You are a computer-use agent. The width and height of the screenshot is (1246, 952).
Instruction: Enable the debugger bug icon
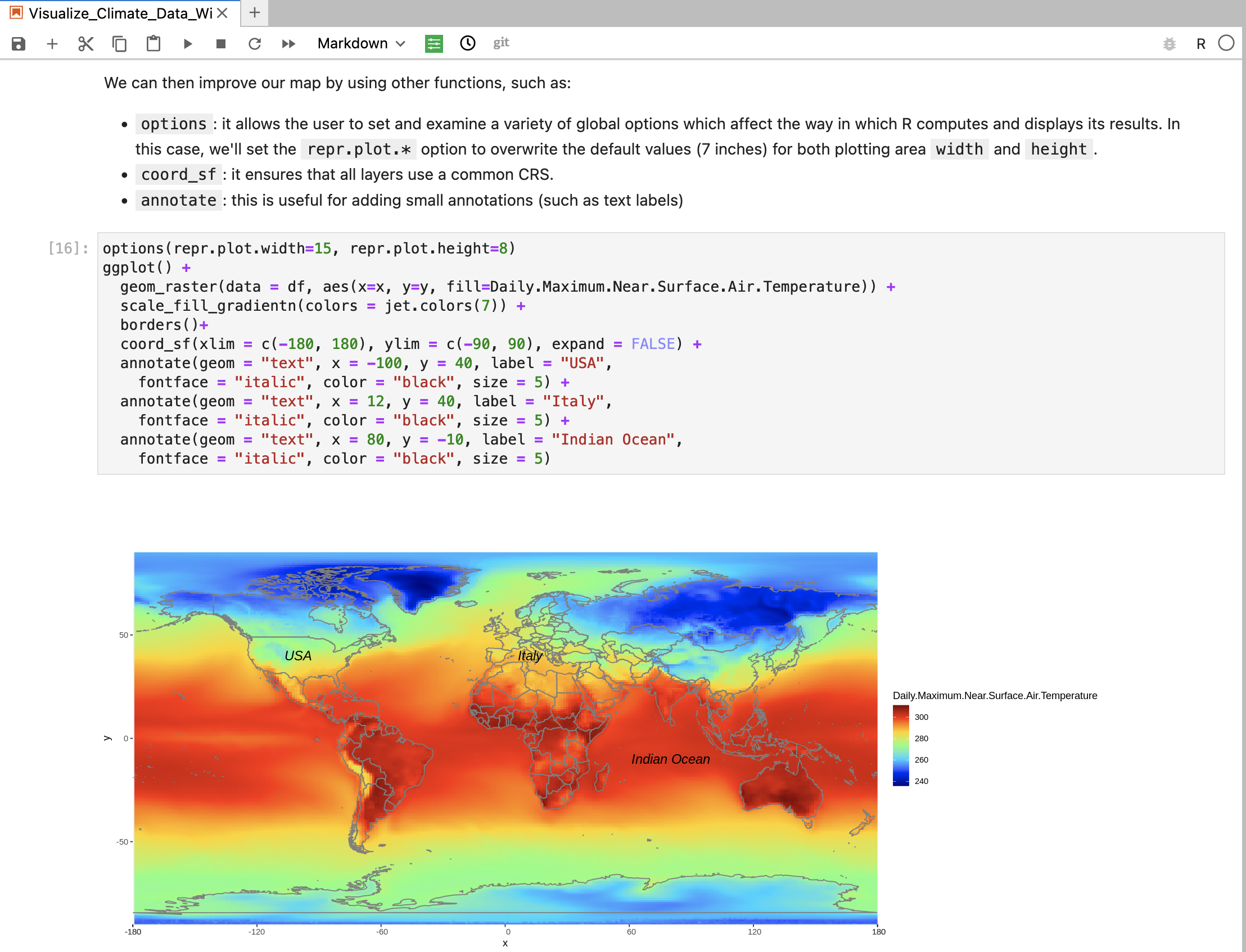pyautogui.click(x=1169, y=44)
